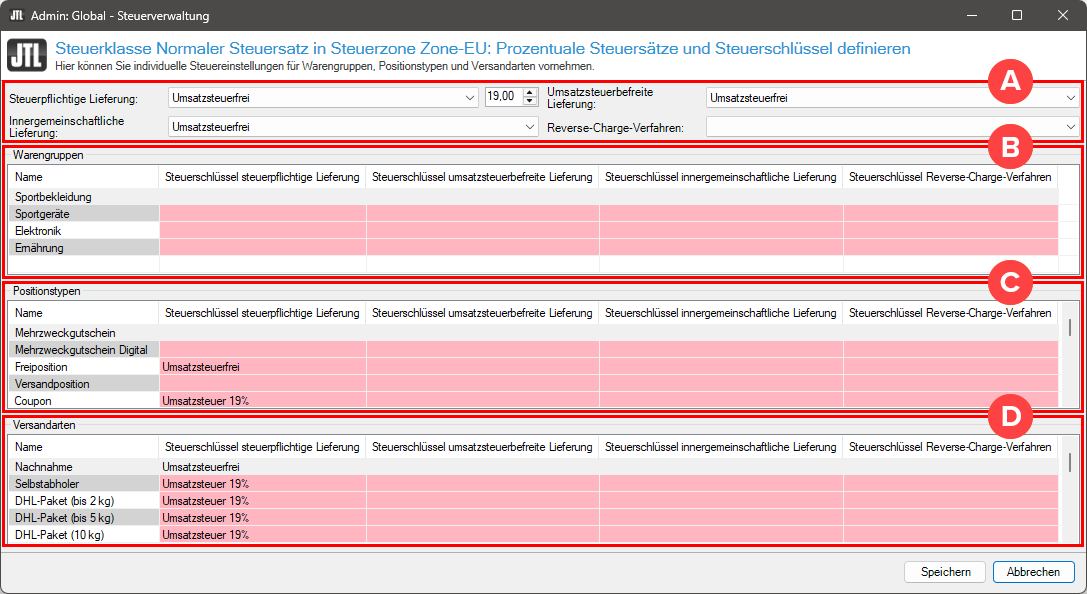
Task: Click the JTL icon in title bar
Action: coord(16,16)
